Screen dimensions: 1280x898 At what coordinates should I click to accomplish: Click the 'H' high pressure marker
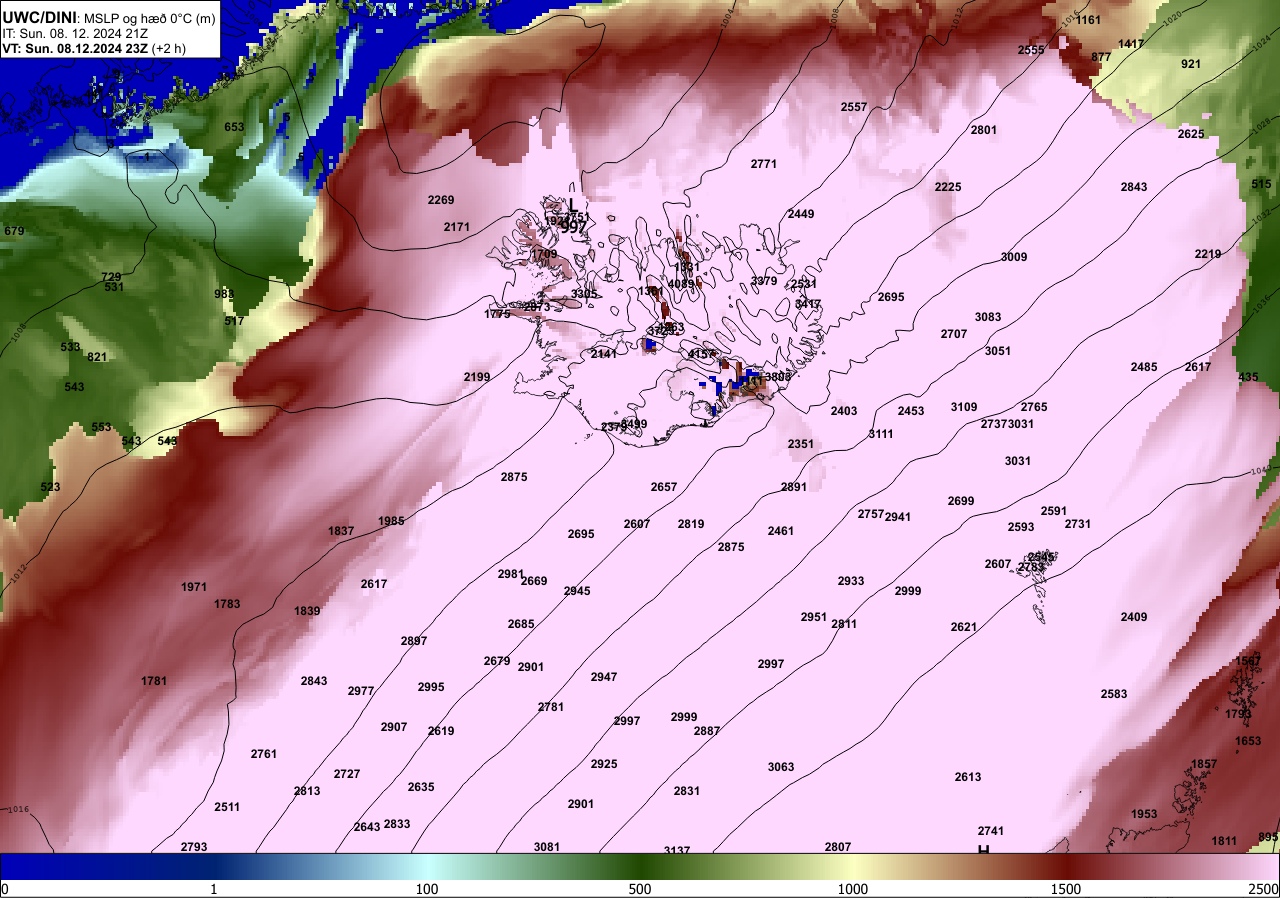tap(983, 850)
